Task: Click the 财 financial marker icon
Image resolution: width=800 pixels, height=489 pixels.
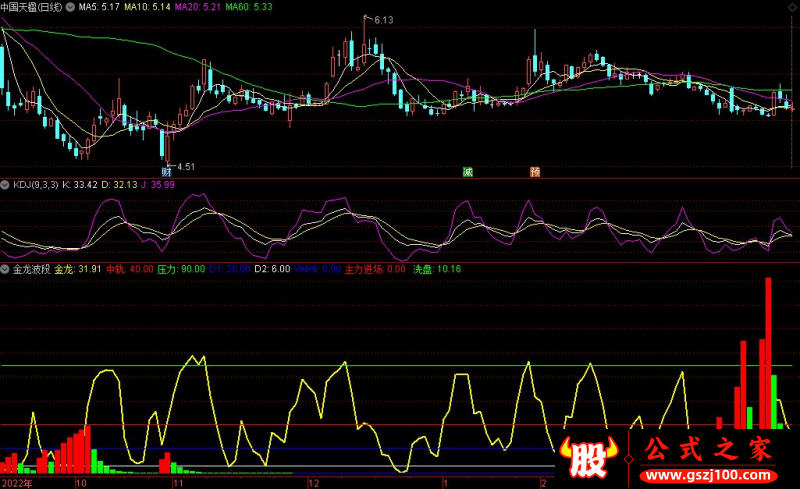Action: click(167, 172)
